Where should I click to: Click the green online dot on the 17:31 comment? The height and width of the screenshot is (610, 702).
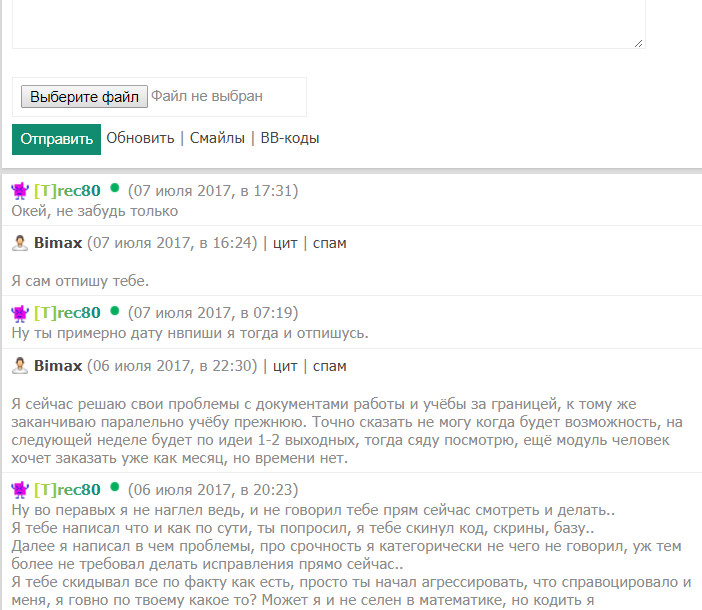tap(115, 188)
